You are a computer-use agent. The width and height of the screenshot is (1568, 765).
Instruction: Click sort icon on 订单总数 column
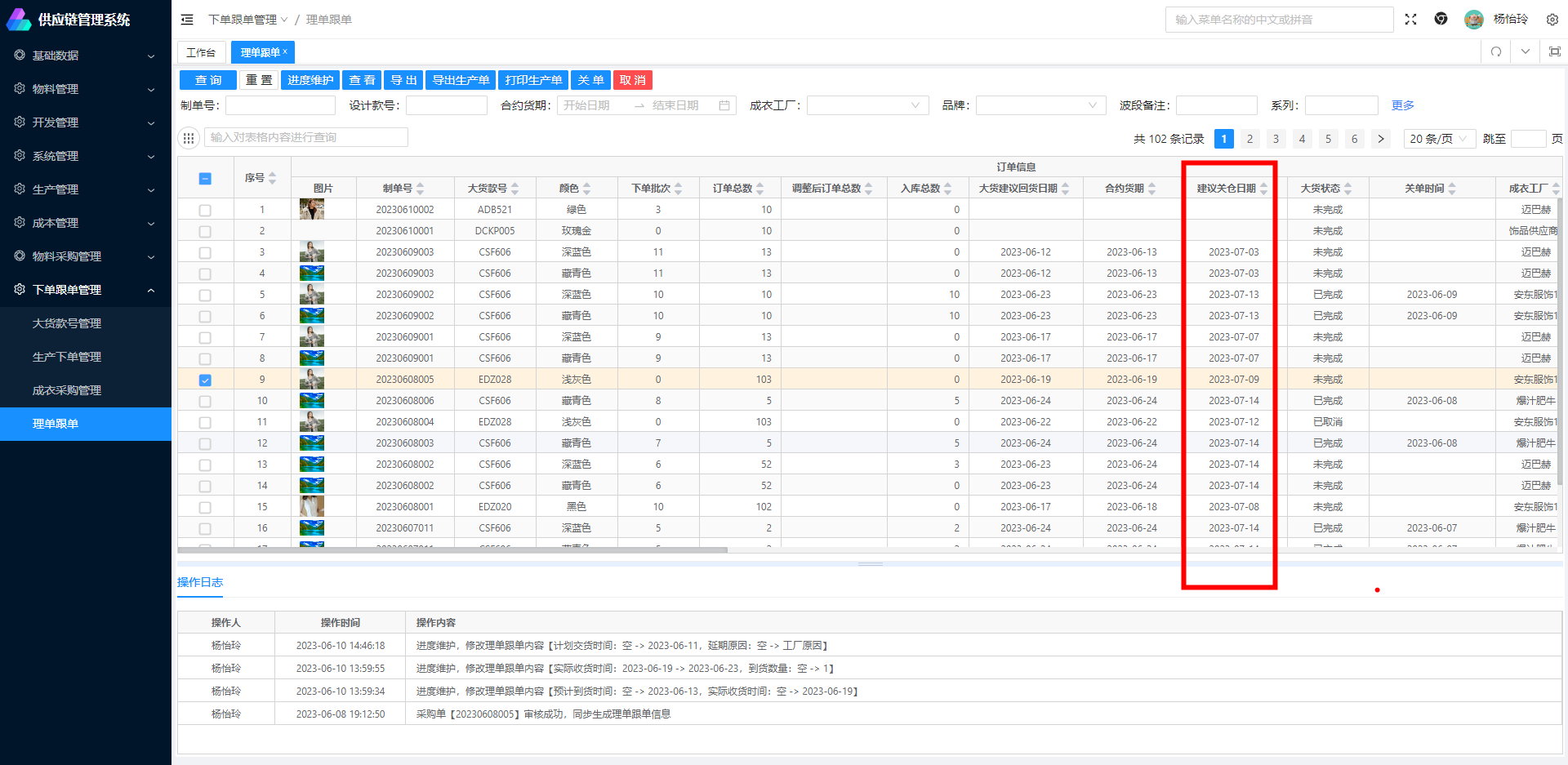(760, 189)
